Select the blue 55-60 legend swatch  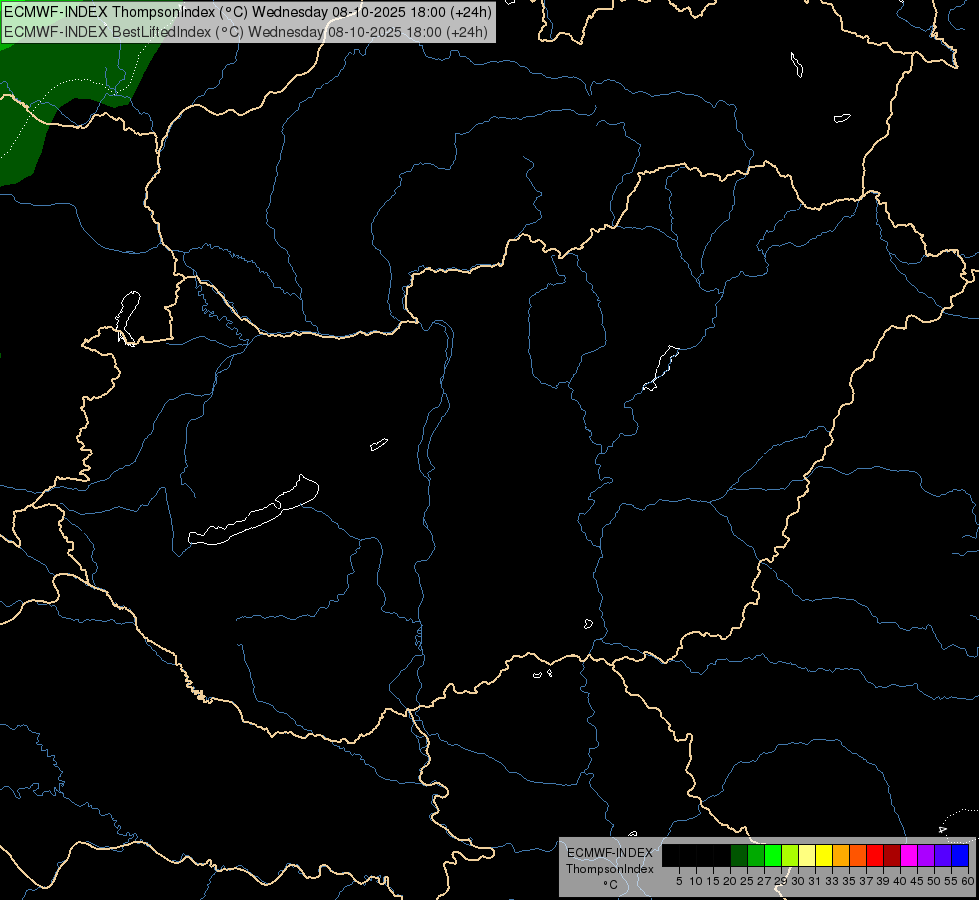coord(960,855)
